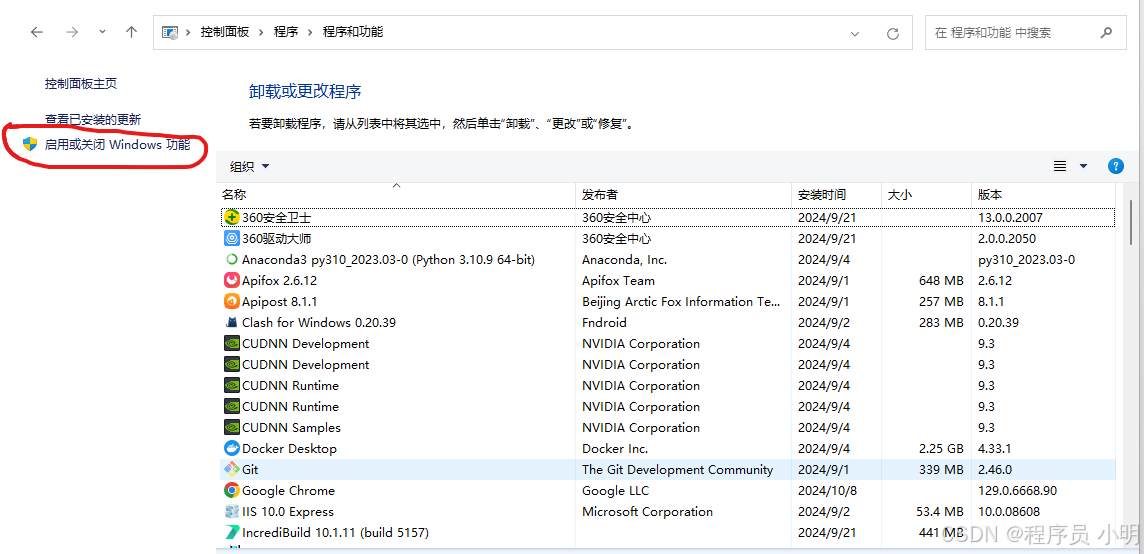The height and width of the screenshot is (554, 1144).
Task: Click the 129.0.6668.90 version cell
Action: click(1018, 490)
